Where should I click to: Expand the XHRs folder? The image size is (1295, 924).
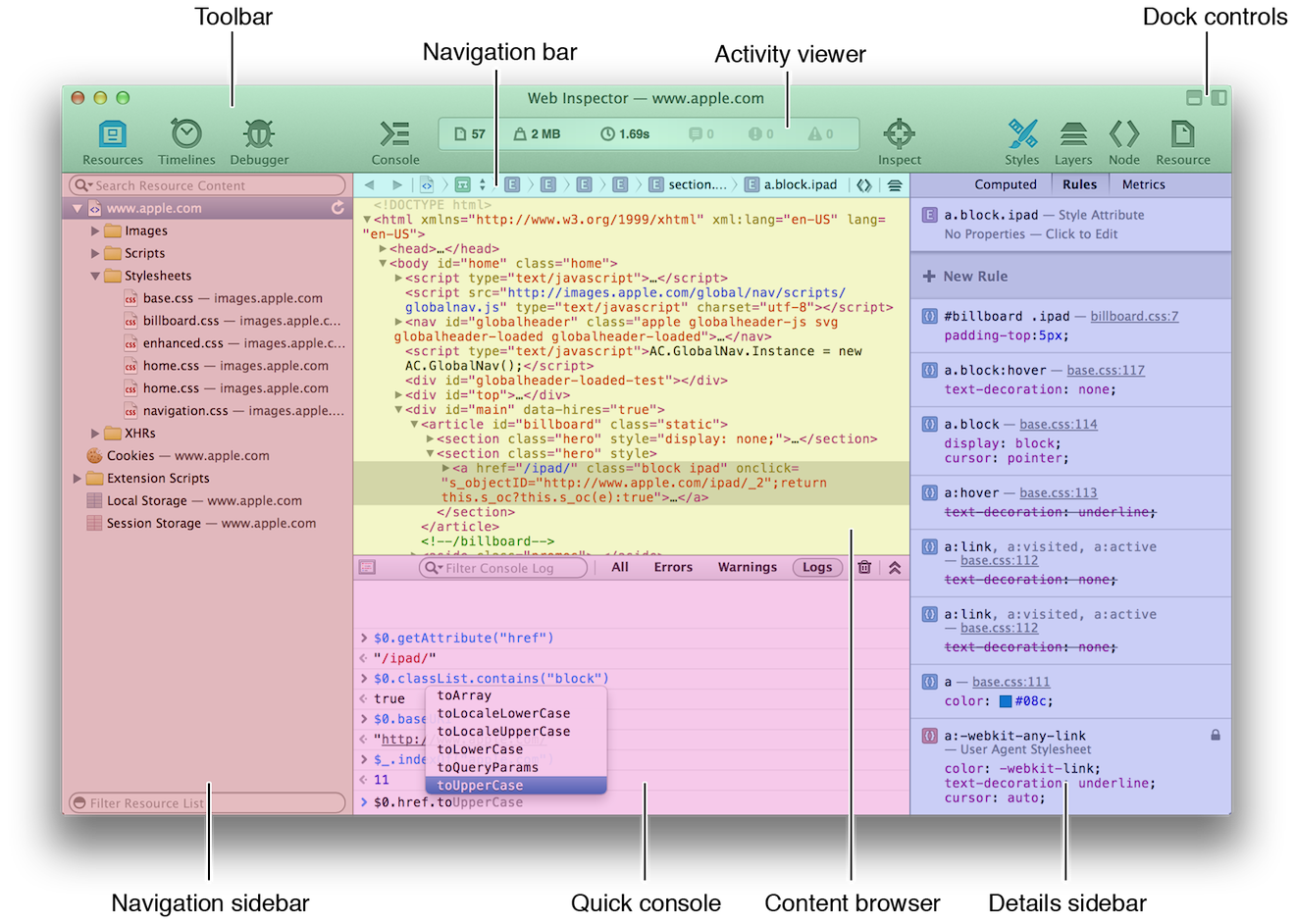click(x=95, y=434)
